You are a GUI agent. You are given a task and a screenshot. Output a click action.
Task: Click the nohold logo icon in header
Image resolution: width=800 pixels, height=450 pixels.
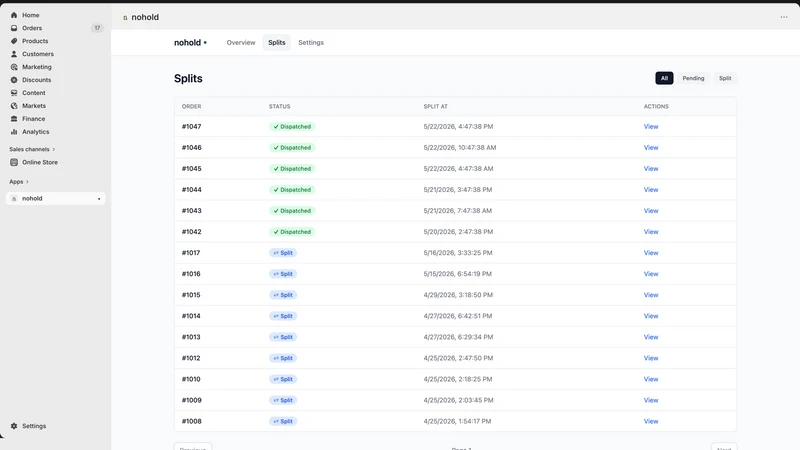125,17
